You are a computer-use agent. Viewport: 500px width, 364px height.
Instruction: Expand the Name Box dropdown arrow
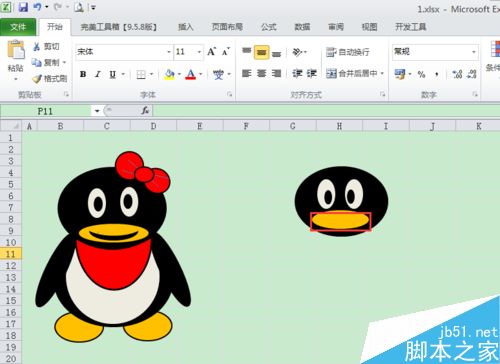(97, 111)
